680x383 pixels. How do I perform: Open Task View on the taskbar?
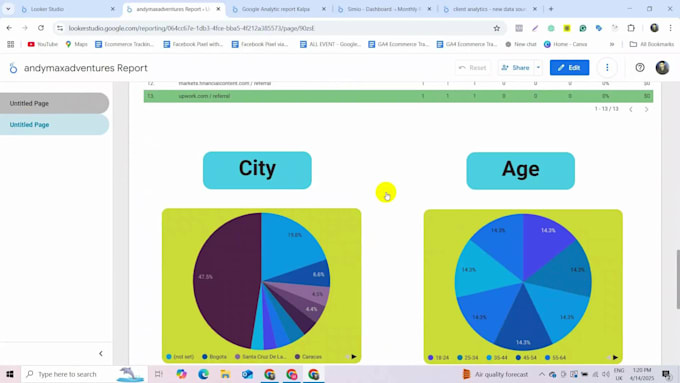tap(159, 374)
